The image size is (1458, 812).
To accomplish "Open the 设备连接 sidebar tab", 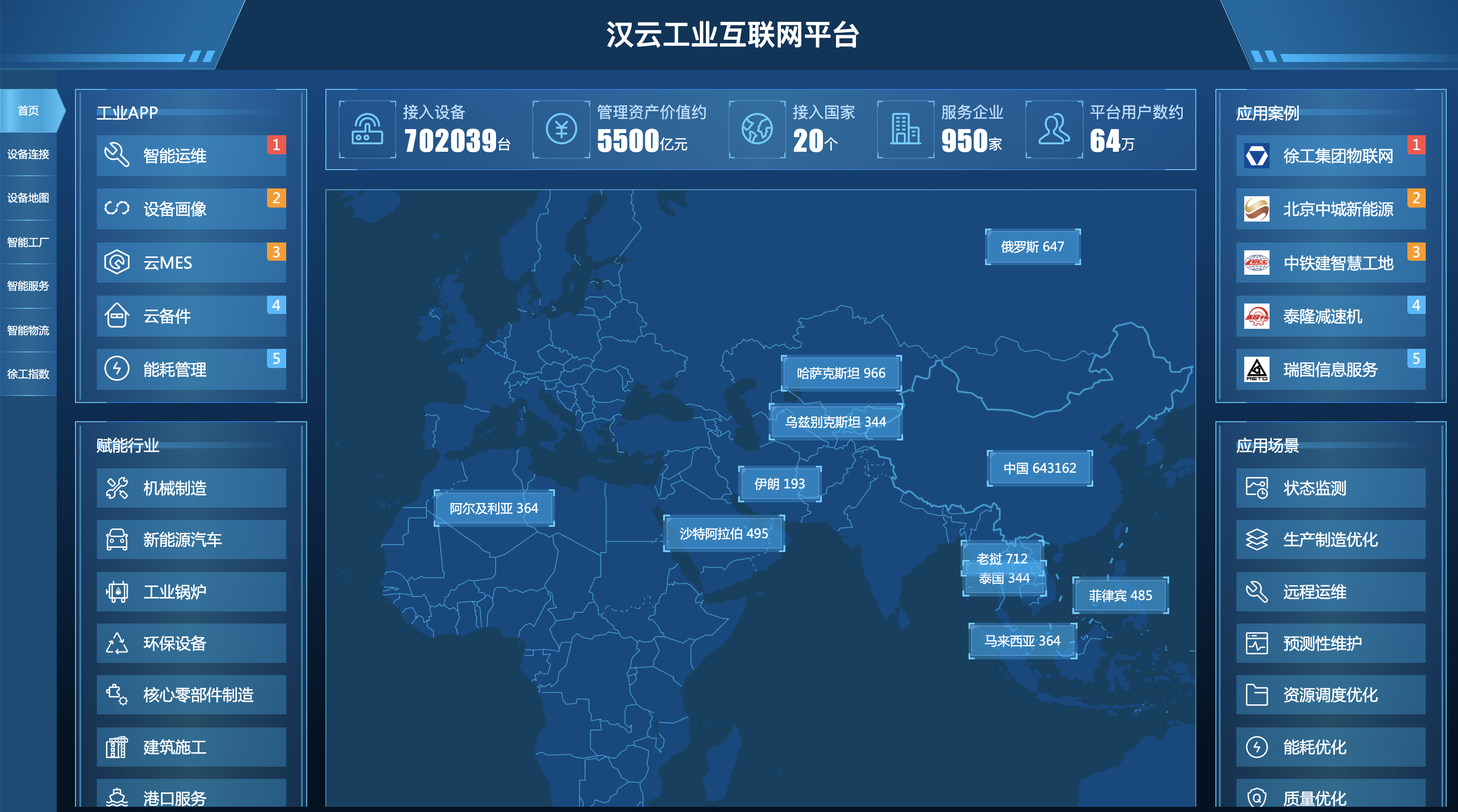I will [x=28, y=154].
